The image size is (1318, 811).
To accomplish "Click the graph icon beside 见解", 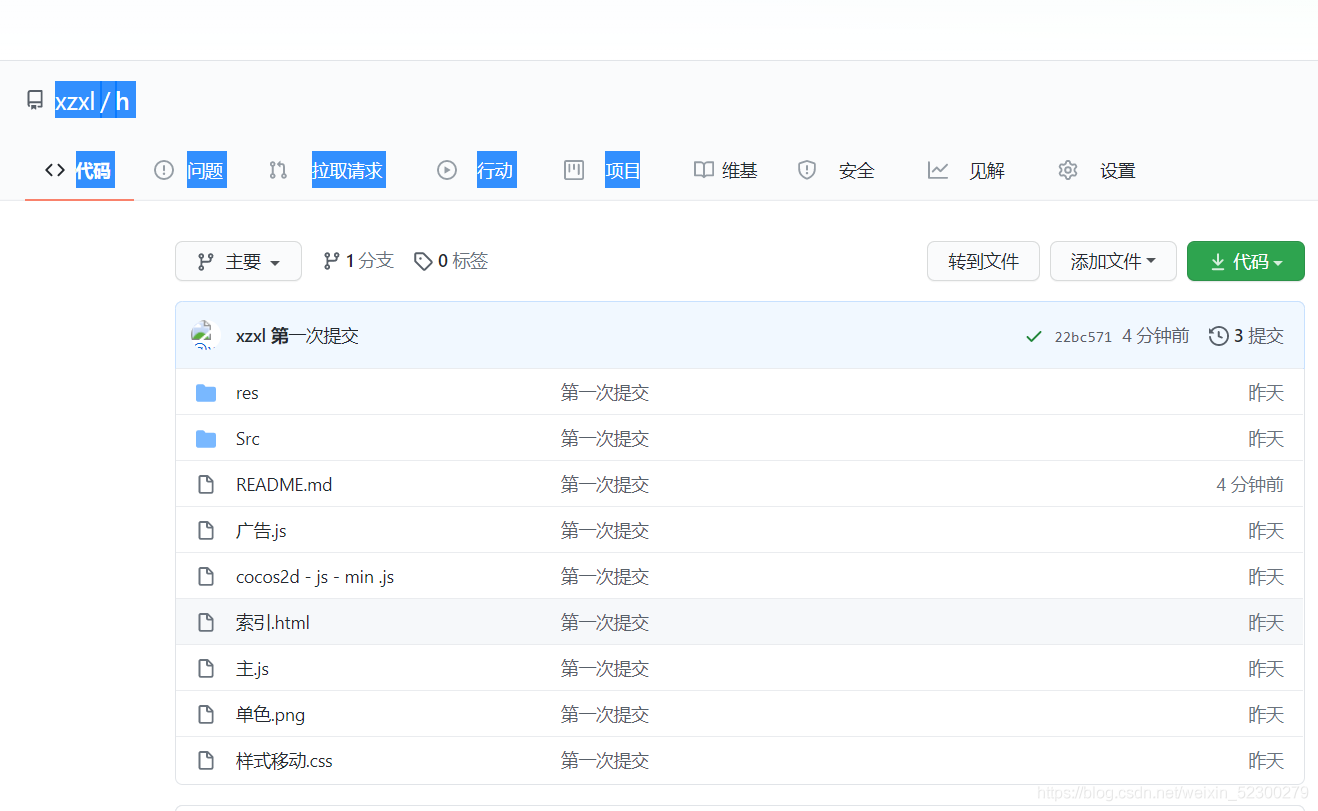I will coord(938,170).
